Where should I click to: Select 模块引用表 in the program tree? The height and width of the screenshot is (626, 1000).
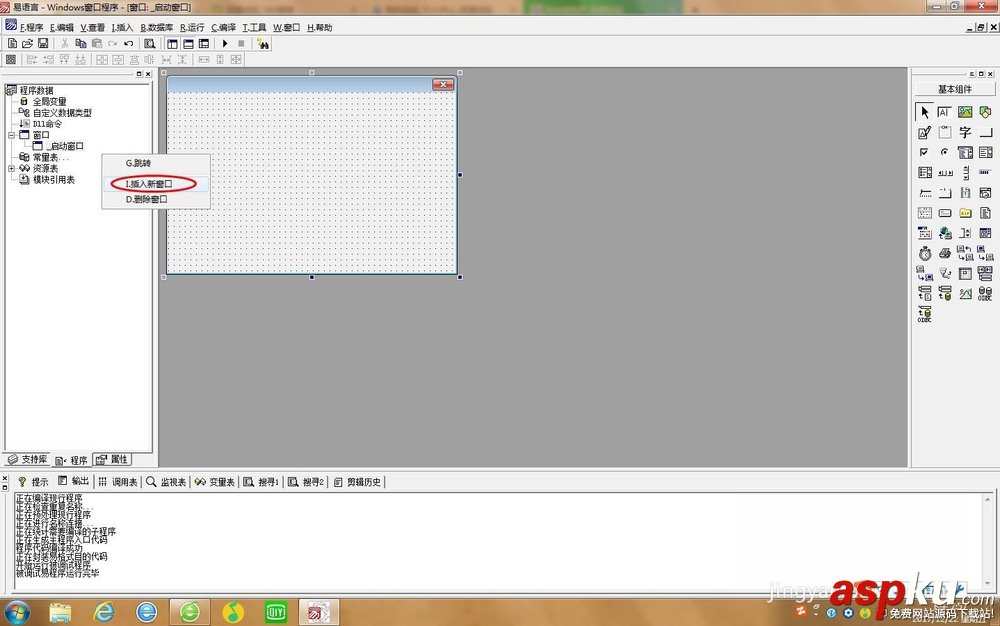[54, 180]
